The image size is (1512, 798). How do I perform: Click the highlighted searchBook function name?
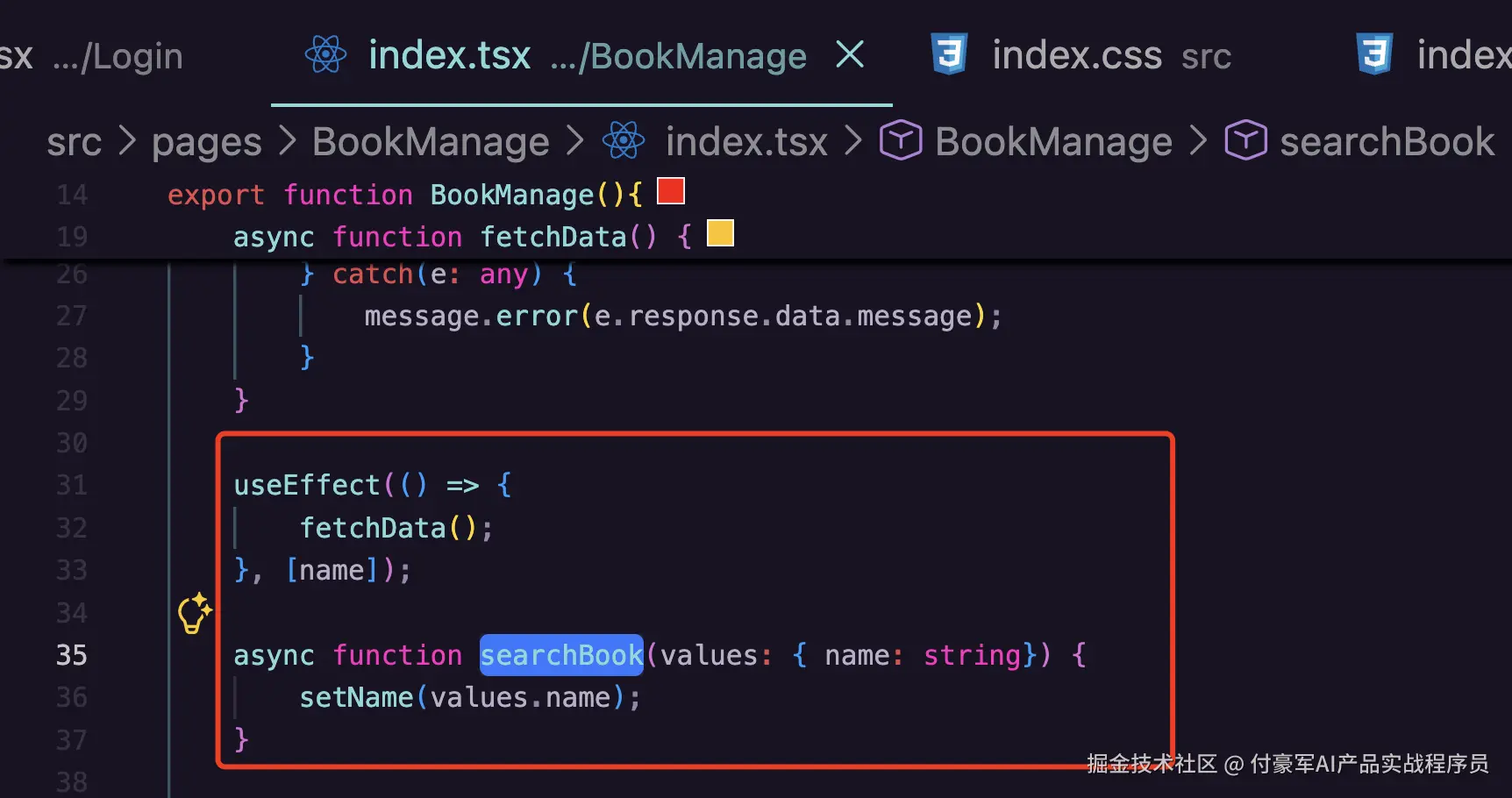(x=561, y=655)
